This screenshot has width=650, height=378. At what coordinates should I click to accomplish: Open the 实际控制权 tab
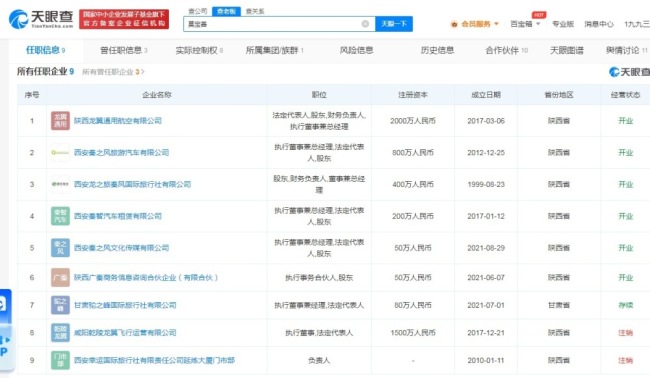[x=199, y=50]
